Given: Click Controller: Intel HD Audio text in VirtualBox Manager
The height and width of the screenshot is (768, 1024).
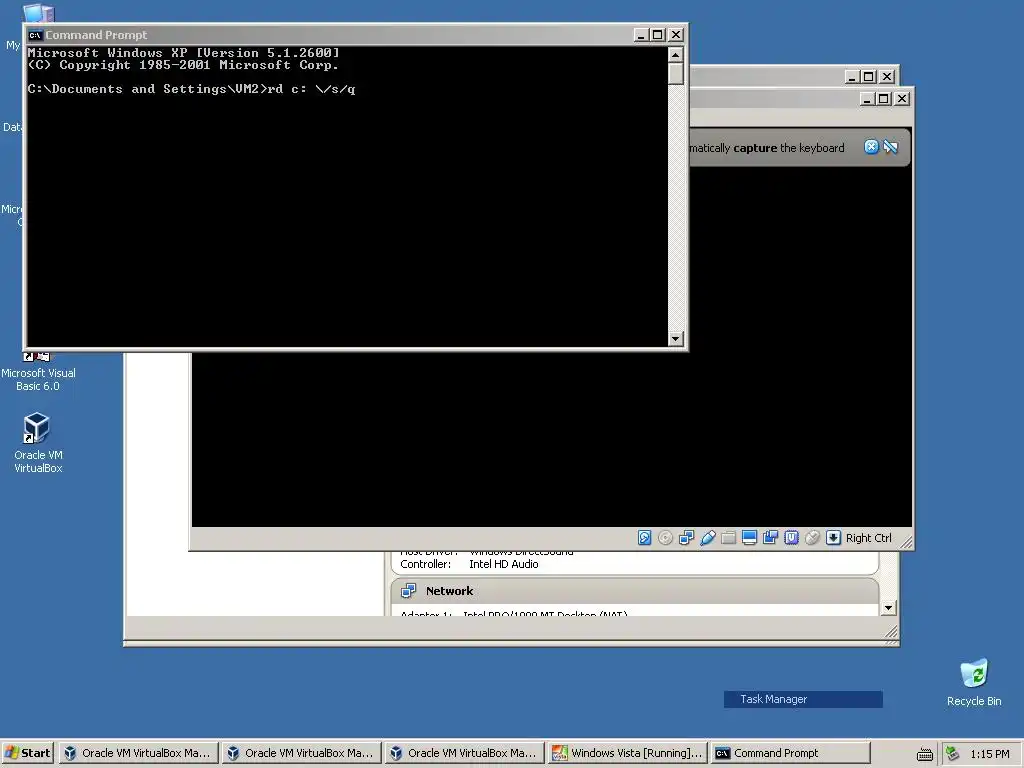Looking at the screenshot, I should 469,564.
